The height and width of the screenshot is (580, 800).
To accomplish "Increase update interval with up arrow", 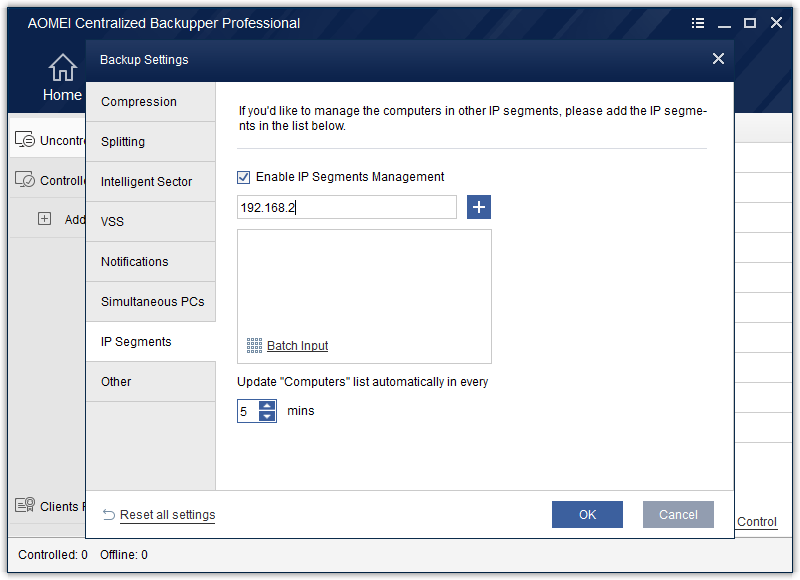I will 267,405.
